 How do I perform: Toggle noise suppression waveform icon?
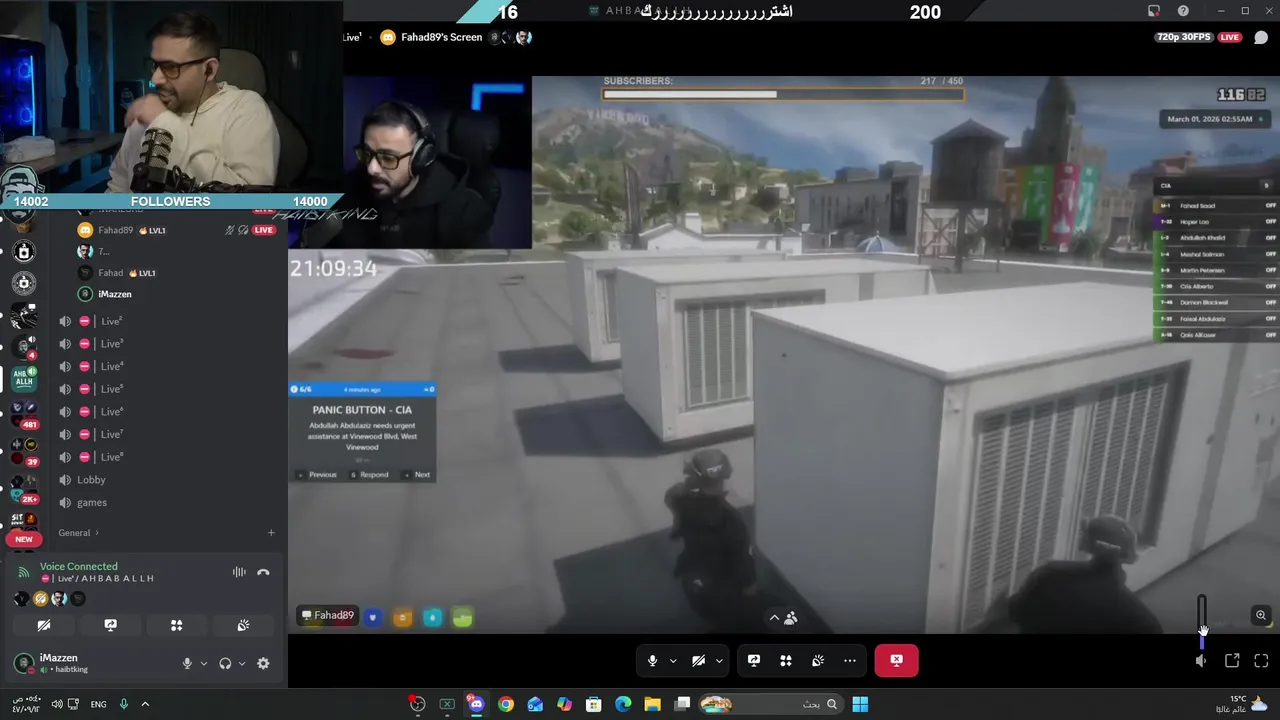239,572
